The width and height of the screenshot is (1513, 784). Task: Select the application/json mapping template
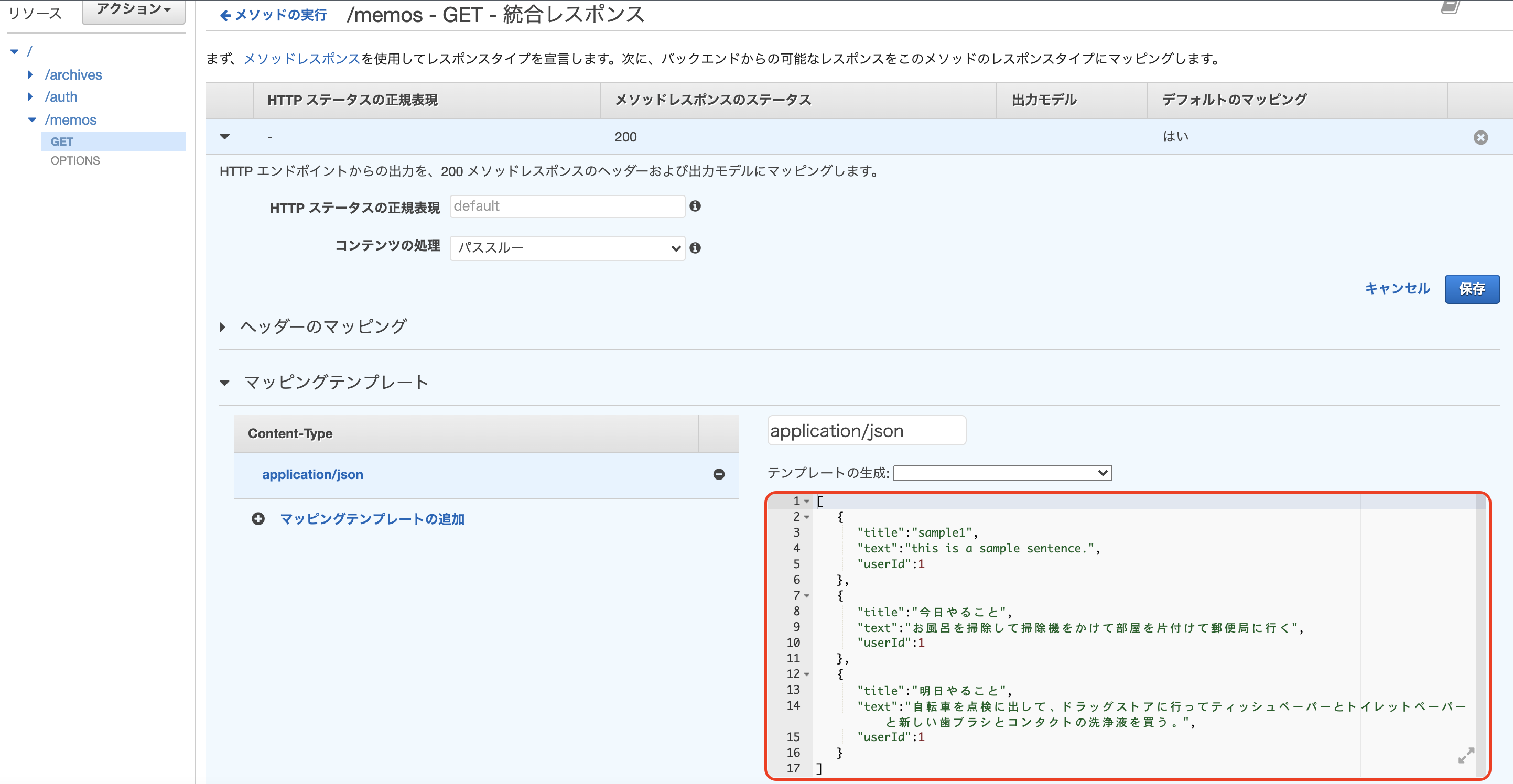[x=312, y=474]
